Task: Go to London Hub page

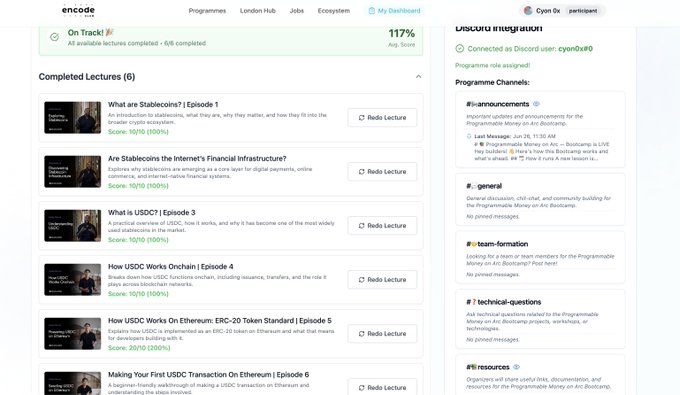Action: click(x=258, y=11)
